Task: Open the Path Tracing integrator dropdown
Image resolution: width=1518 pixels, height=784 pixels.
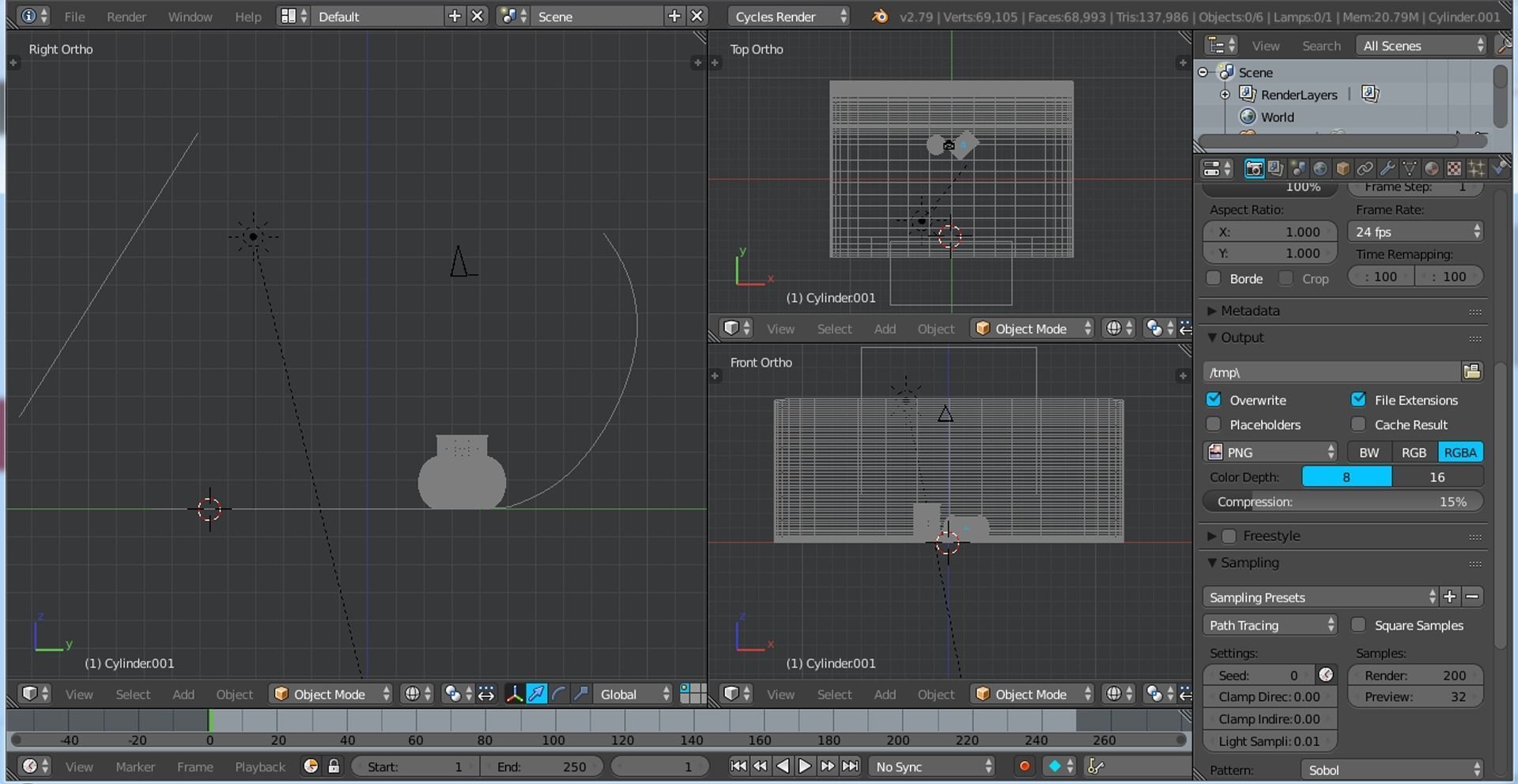Action: tap(1270, 625)
